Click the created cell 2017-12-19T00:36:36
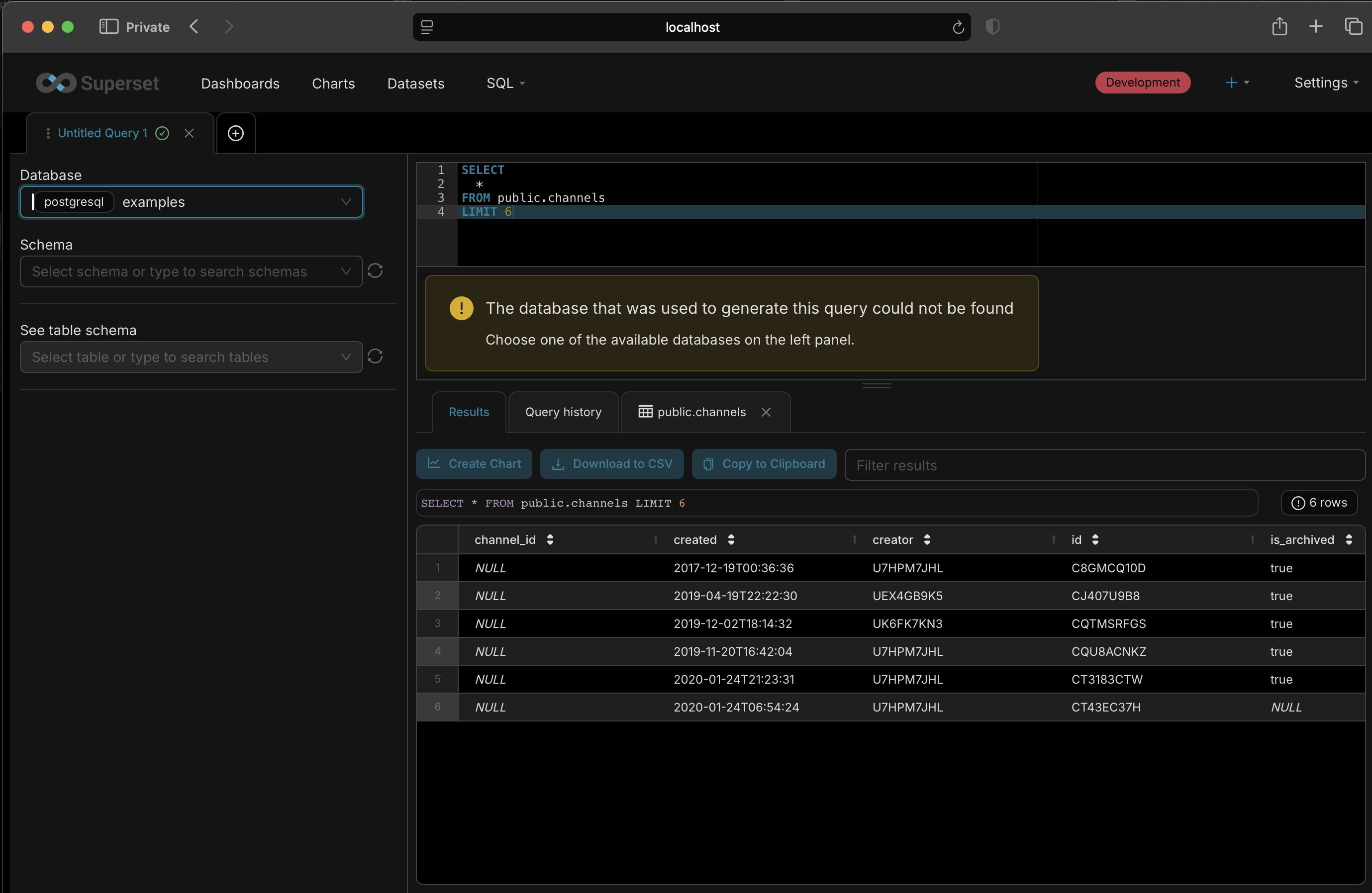Image resolution: width=1372 pixels, height=893 pixels. tap(733, 567)
